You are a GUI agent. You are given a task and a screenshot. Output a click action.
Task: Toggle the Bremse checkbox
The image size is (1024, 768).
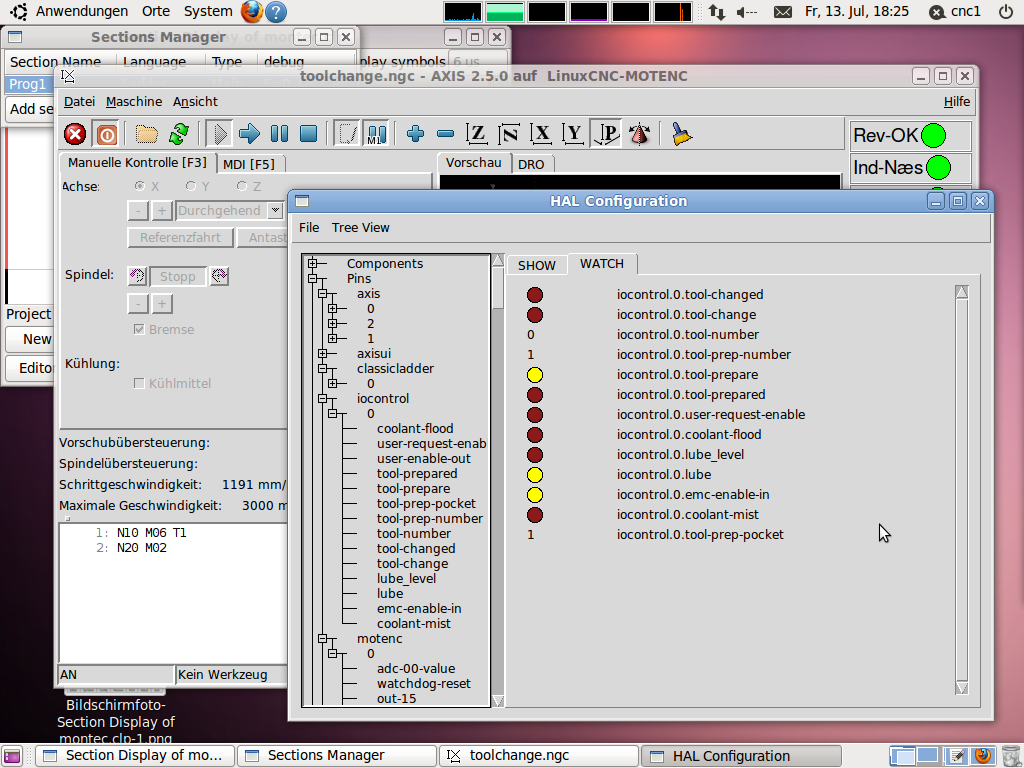(x=139, y=329)
